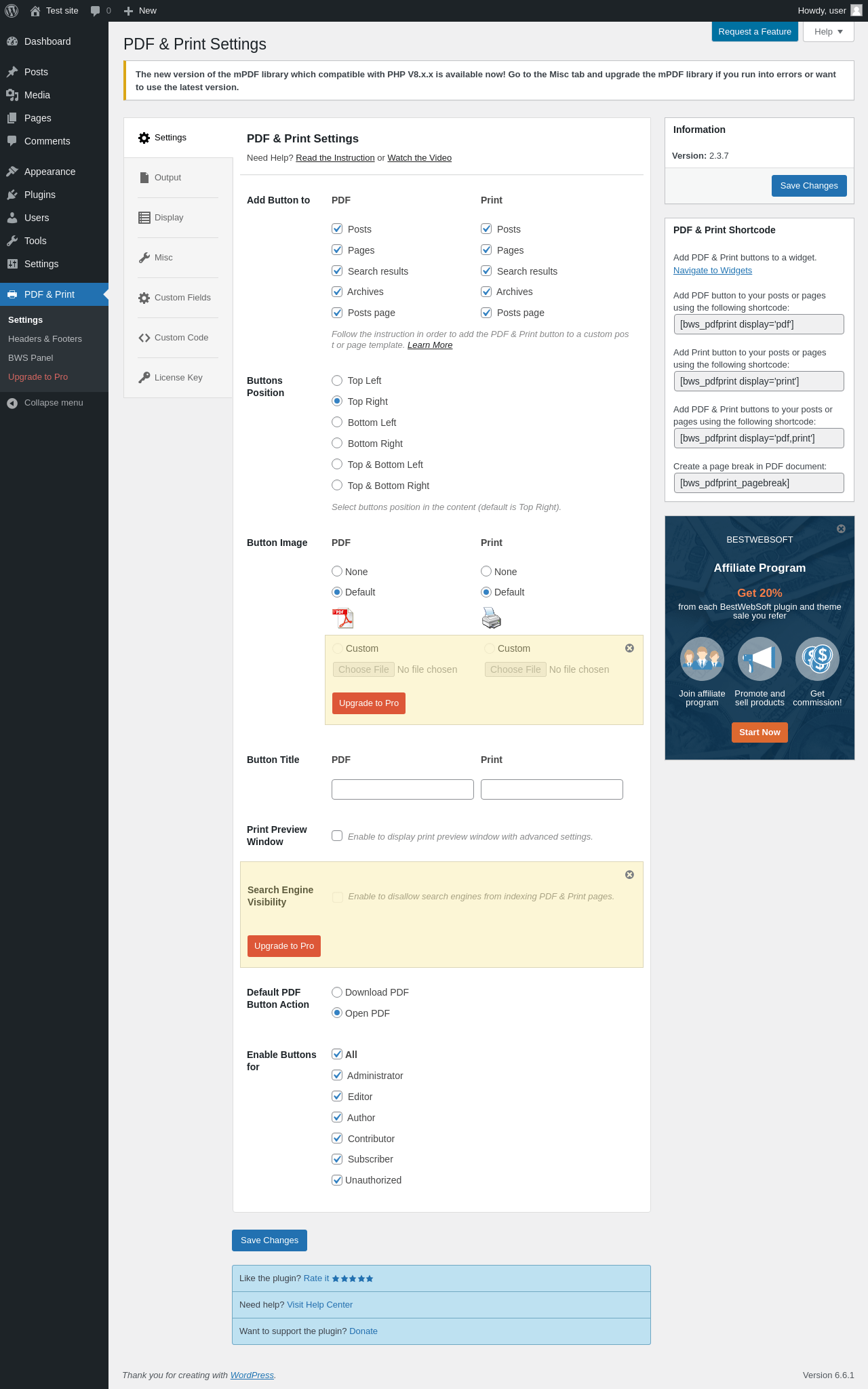Open the Misc tab
The height and width of the screenshot is (1389, 868).
pos(178,258)
